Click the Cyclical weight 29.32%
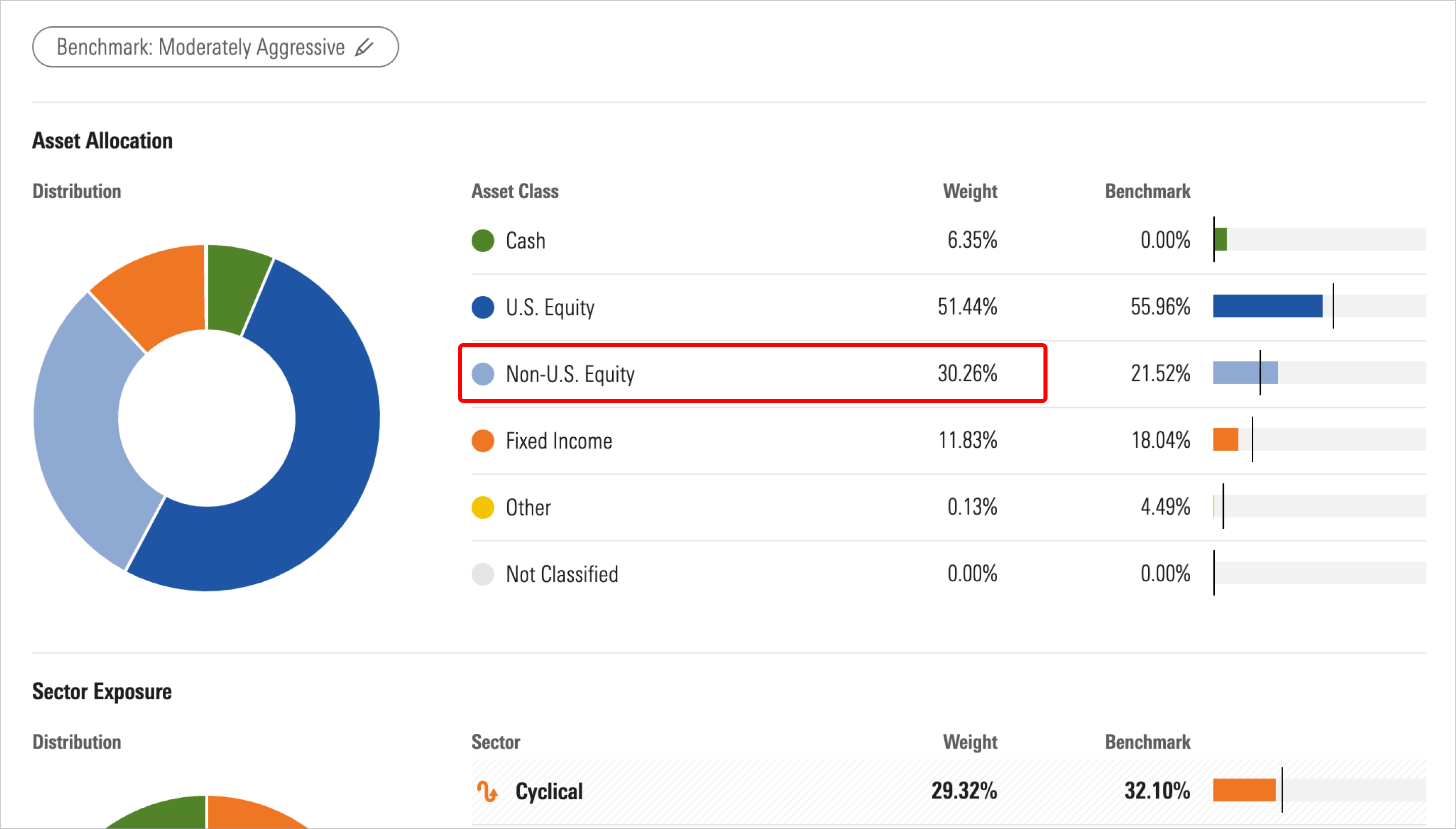The width and height of the screenshot is (1456, 829). click(964, 790)
